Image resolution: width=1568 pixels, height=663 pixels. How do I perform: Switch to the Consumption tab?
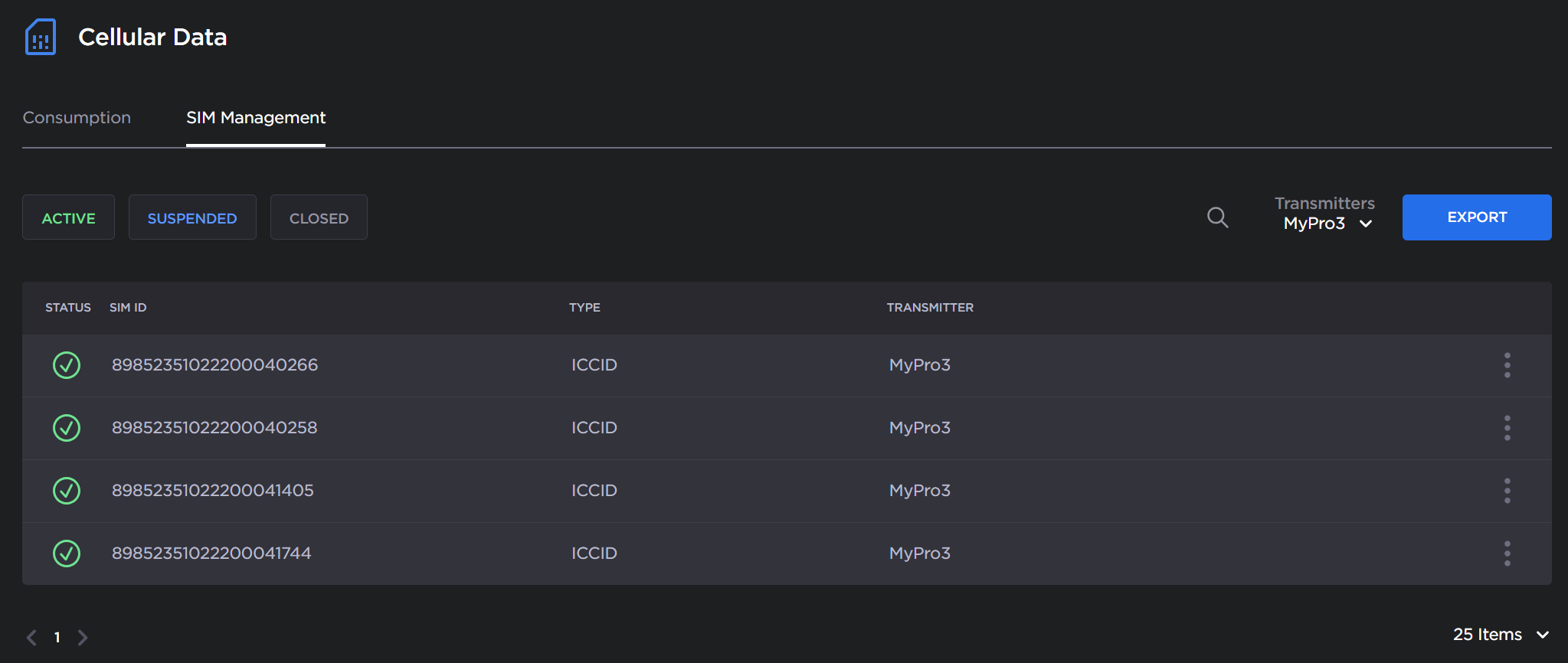point(77,118)
